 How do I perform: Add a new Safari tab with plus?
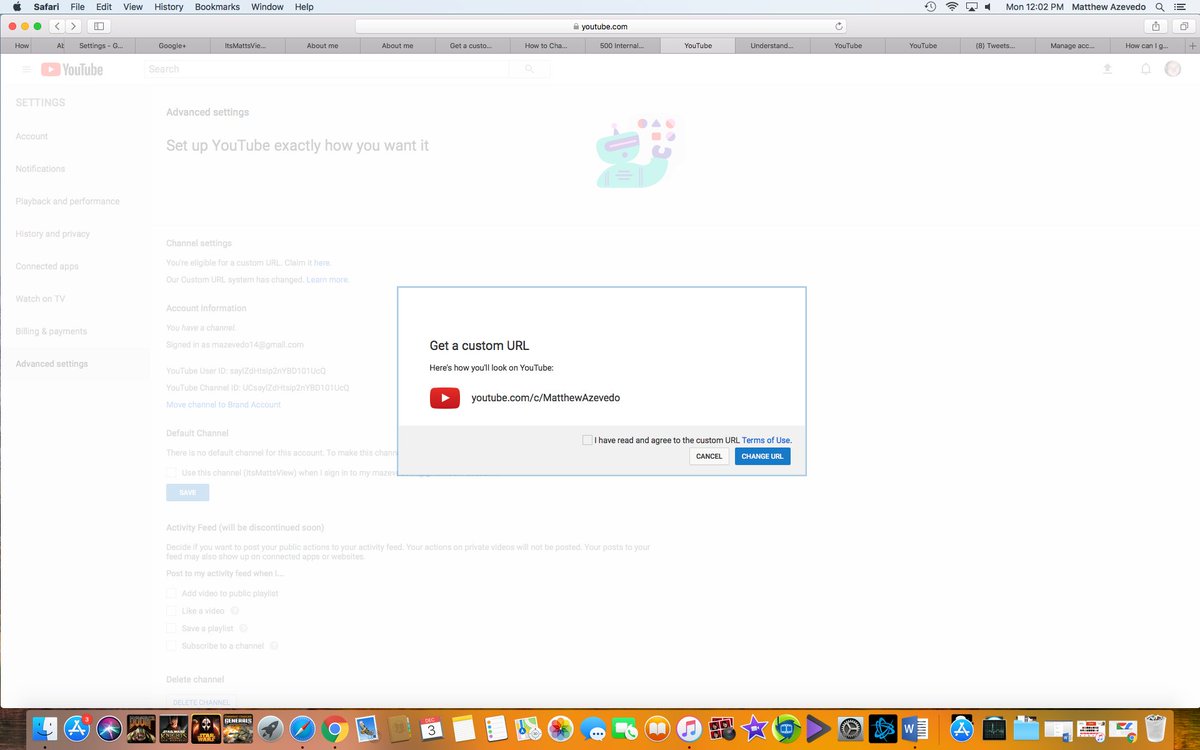[1191, 45]
